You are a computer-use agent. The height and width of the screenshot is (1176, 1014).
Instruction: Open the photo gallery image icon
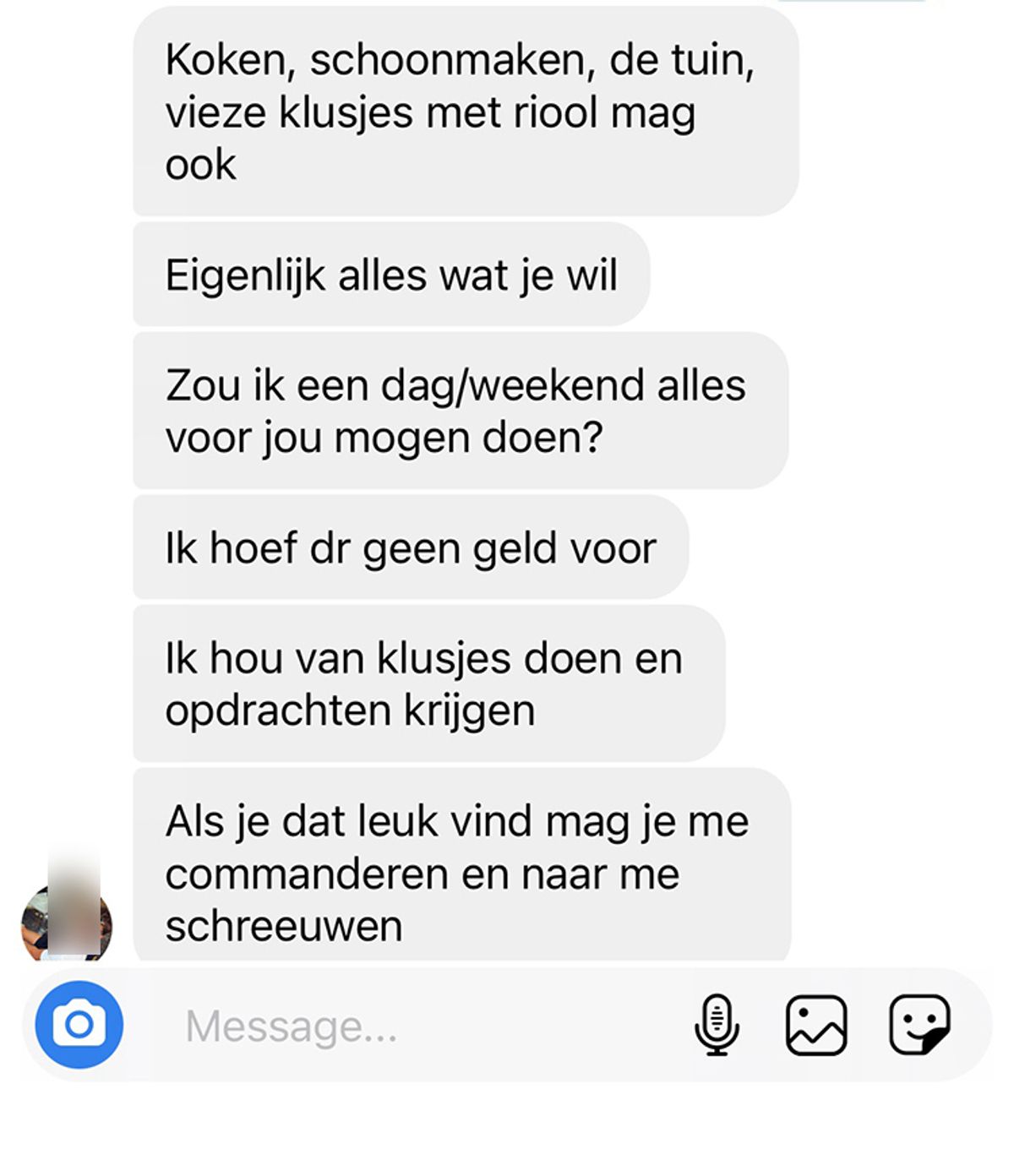pos(816,1025)
